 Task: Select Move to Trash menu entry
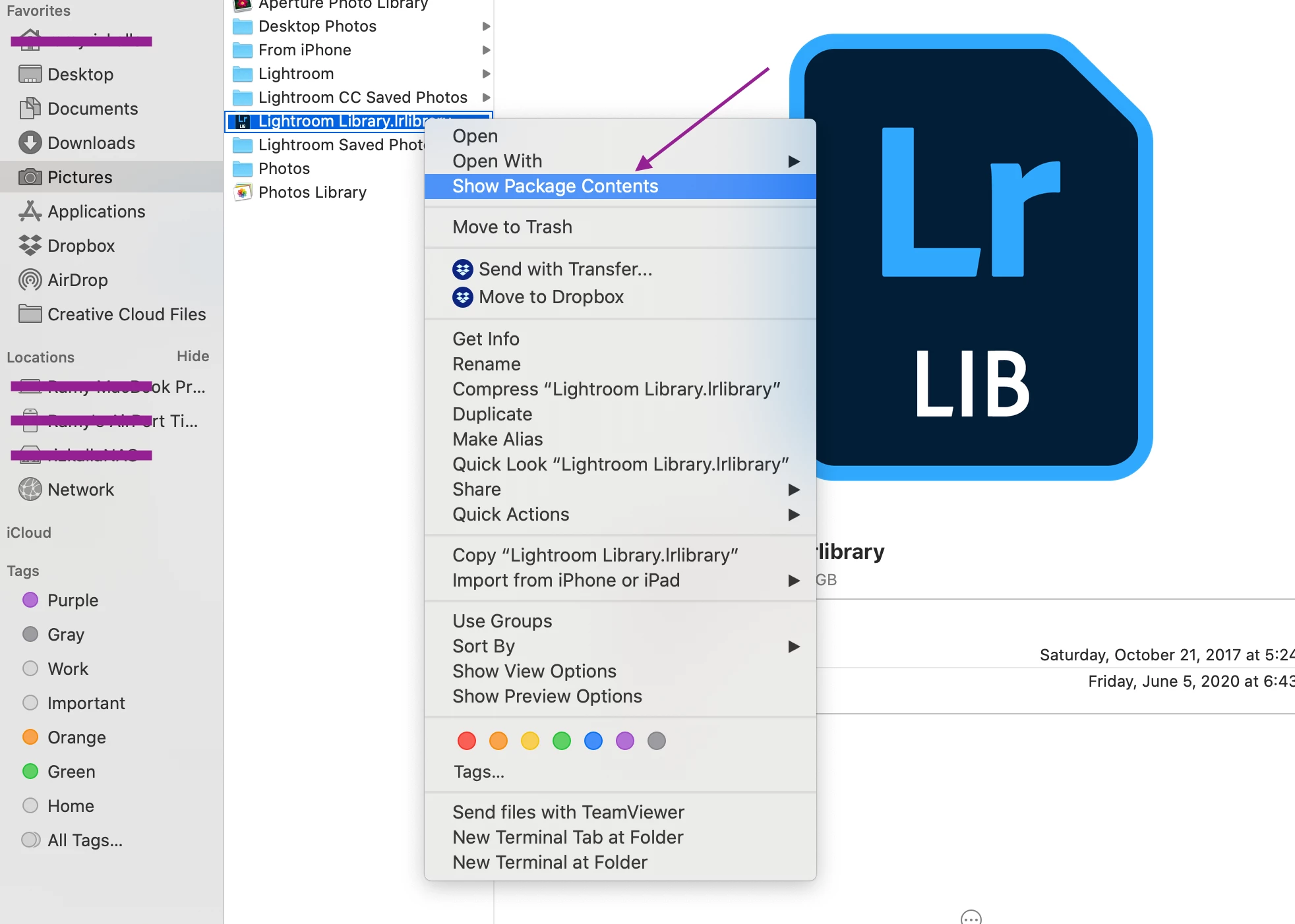tap(512, 227)
